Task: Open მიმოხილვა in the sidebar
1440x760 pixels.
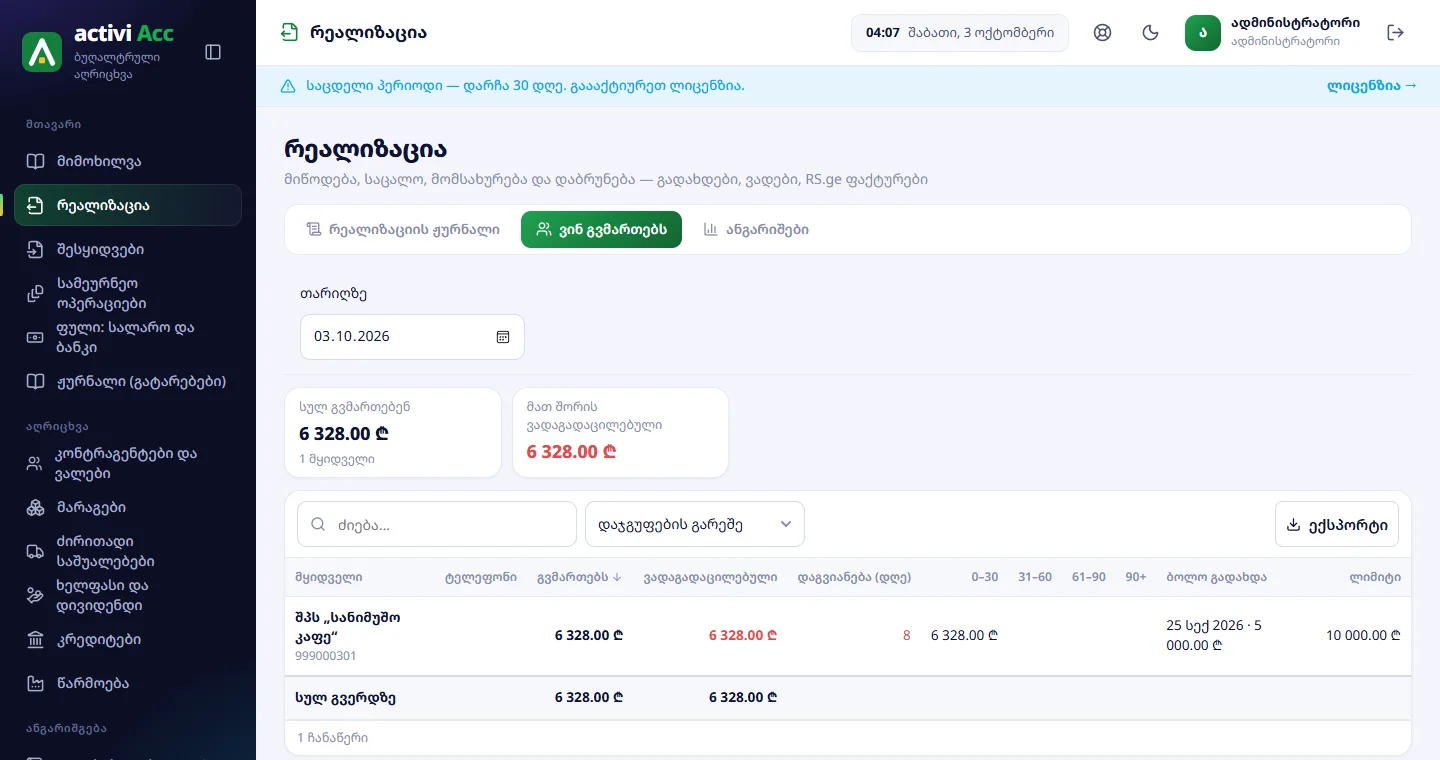Action: 128,162
